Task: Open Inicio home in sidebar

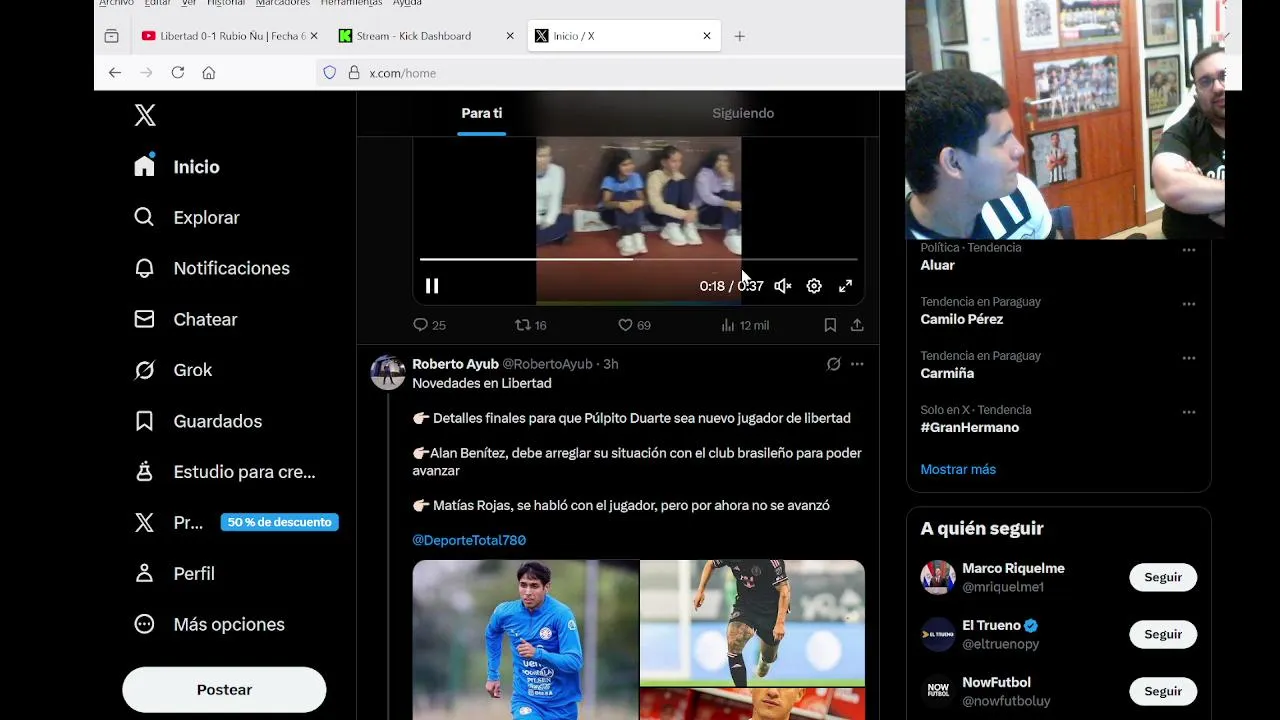Action: 177,166
